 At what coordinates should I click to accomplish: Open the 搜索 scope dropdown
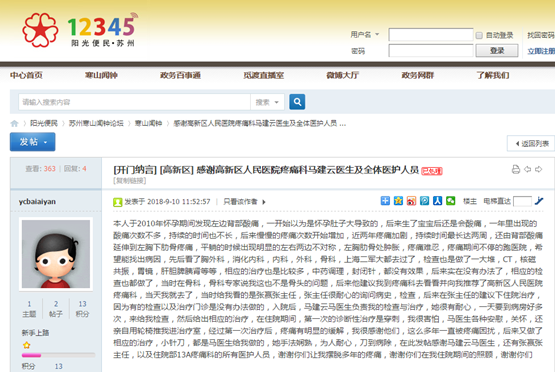coord(267,102)
